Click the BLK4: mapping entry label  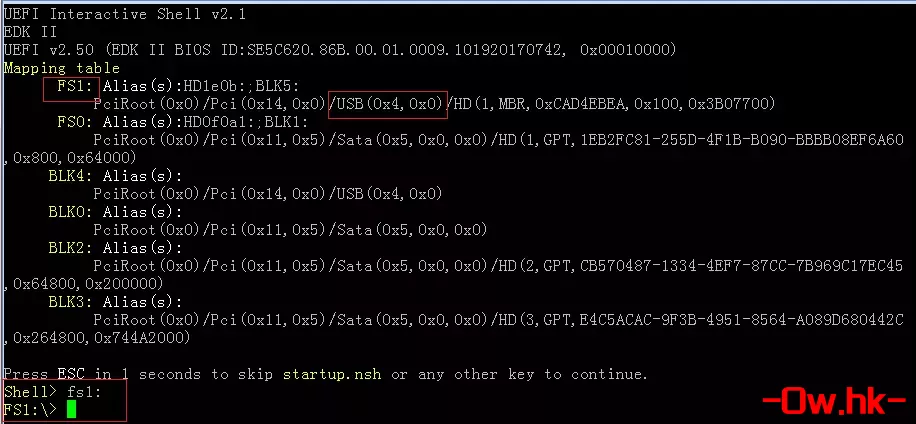coord(71,176)
